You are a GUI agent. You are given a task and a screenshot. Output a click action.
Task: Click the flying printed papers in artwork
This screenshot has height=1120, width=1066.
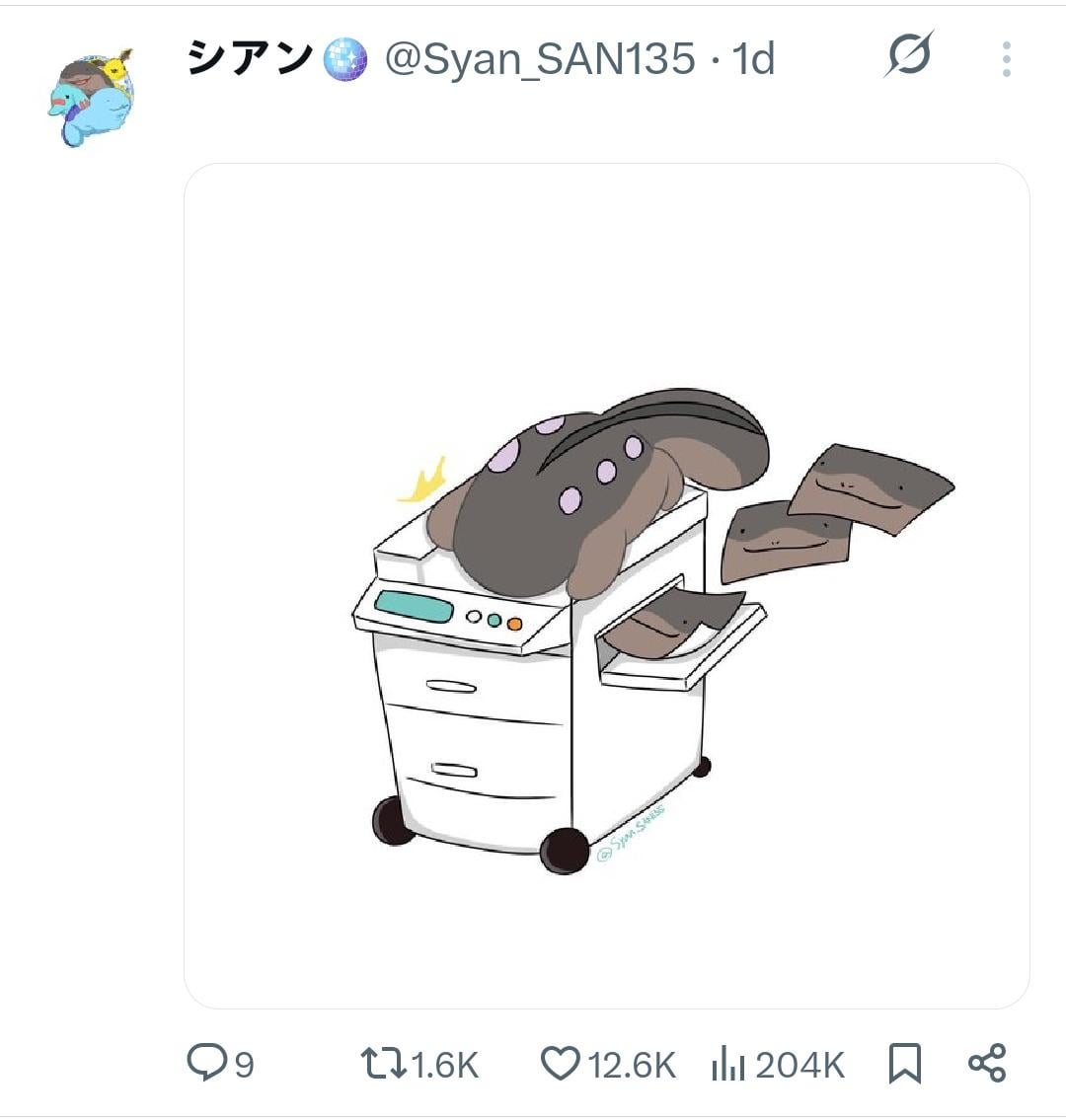pos(836,511)
